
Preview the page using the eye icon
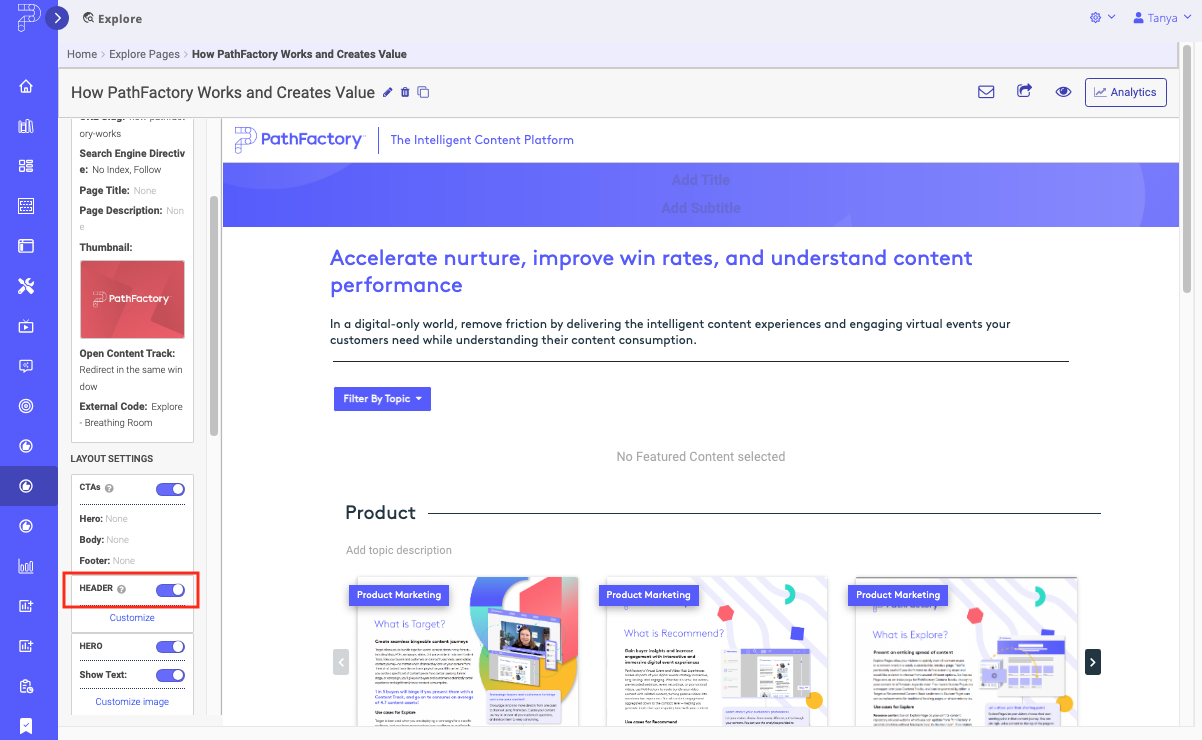click(1063, 91)
